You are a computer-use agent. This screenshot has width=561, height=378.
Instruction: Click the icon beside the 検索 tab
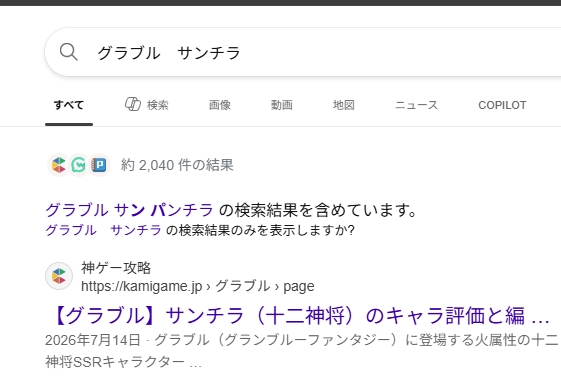click(x=133, y=104)
